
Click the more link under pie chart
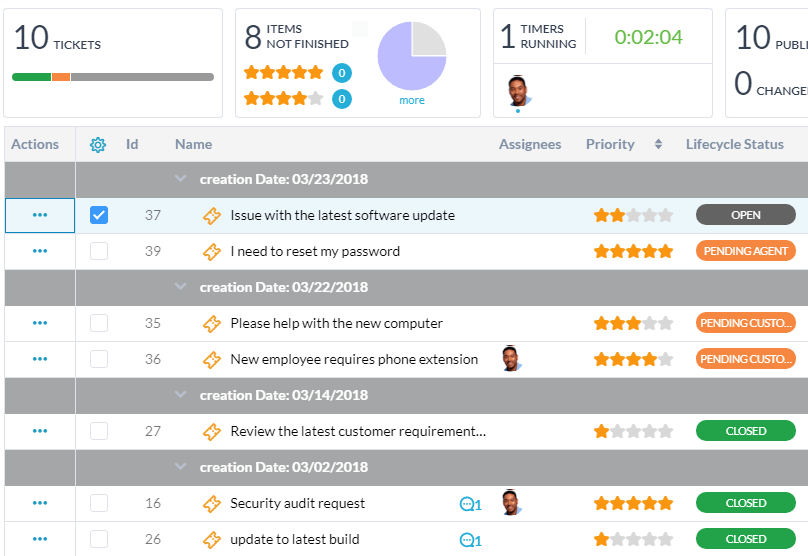click(x=412, y=100)
